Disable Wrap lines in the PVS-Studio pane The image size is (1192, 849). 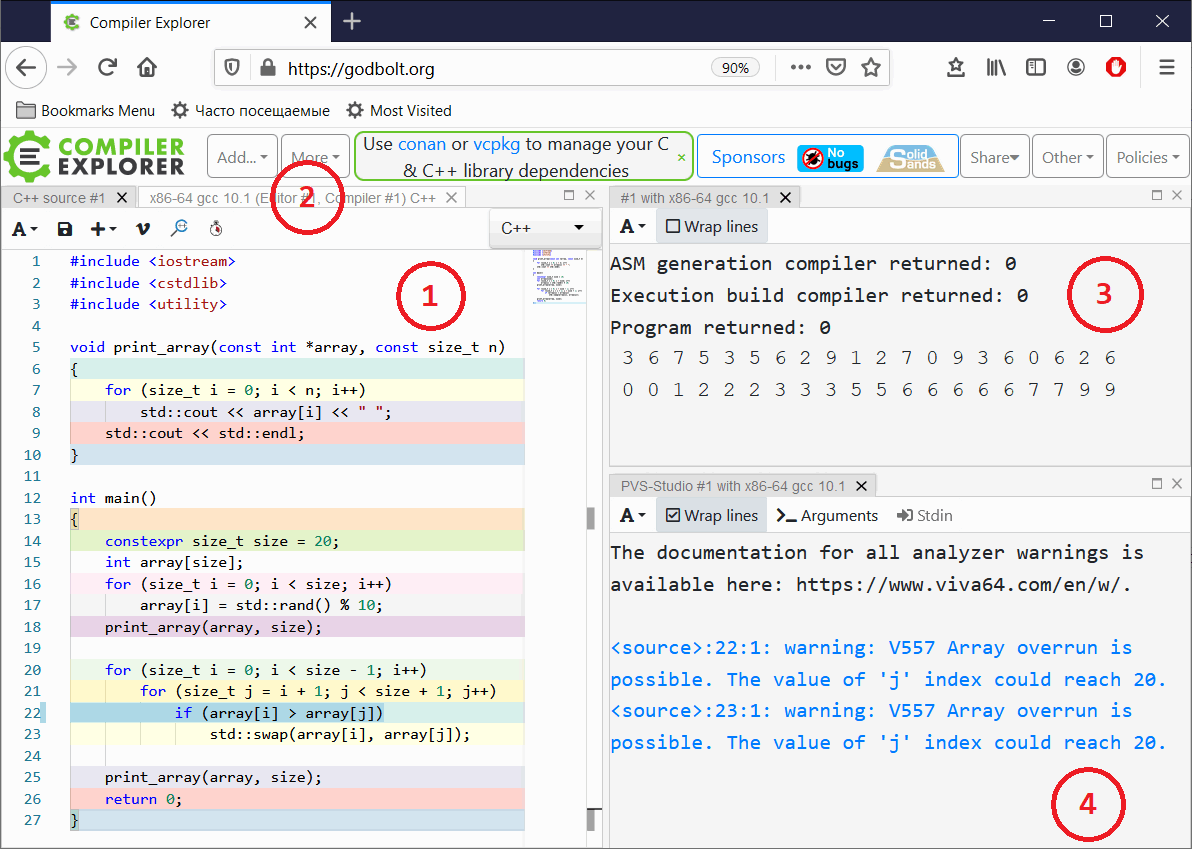(x=712, y=515)
